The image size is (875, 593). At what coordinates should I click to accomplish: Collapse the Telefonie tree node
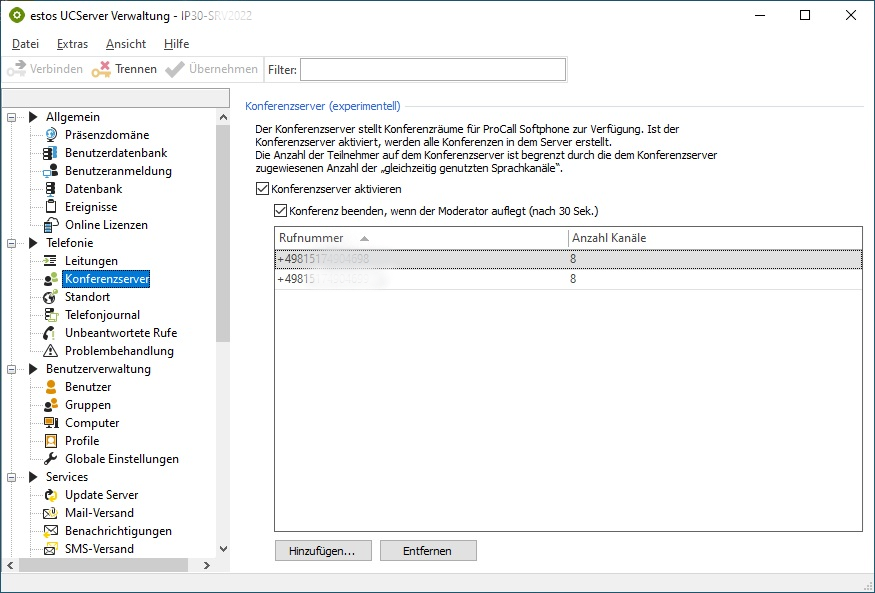click(x=12, y=243)
